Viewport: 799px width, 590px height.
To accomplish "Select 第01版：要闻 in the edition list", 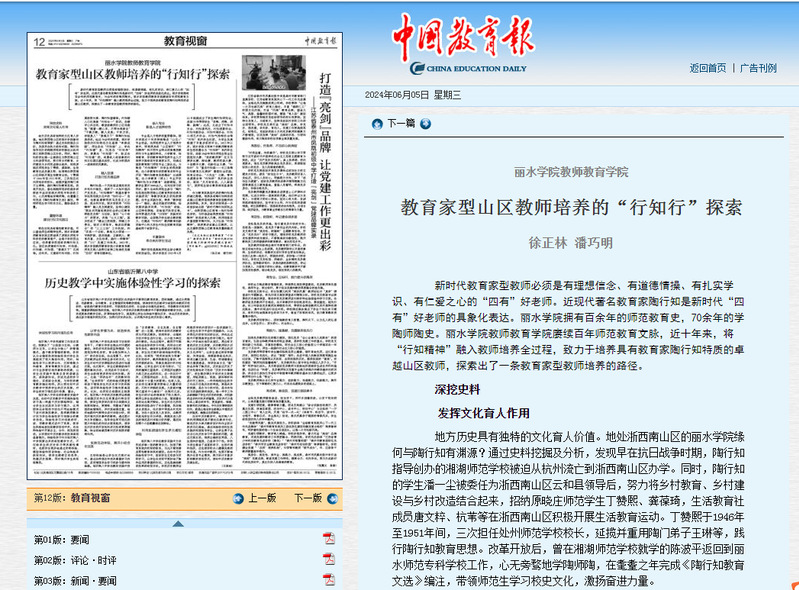I will click(62, 540).
